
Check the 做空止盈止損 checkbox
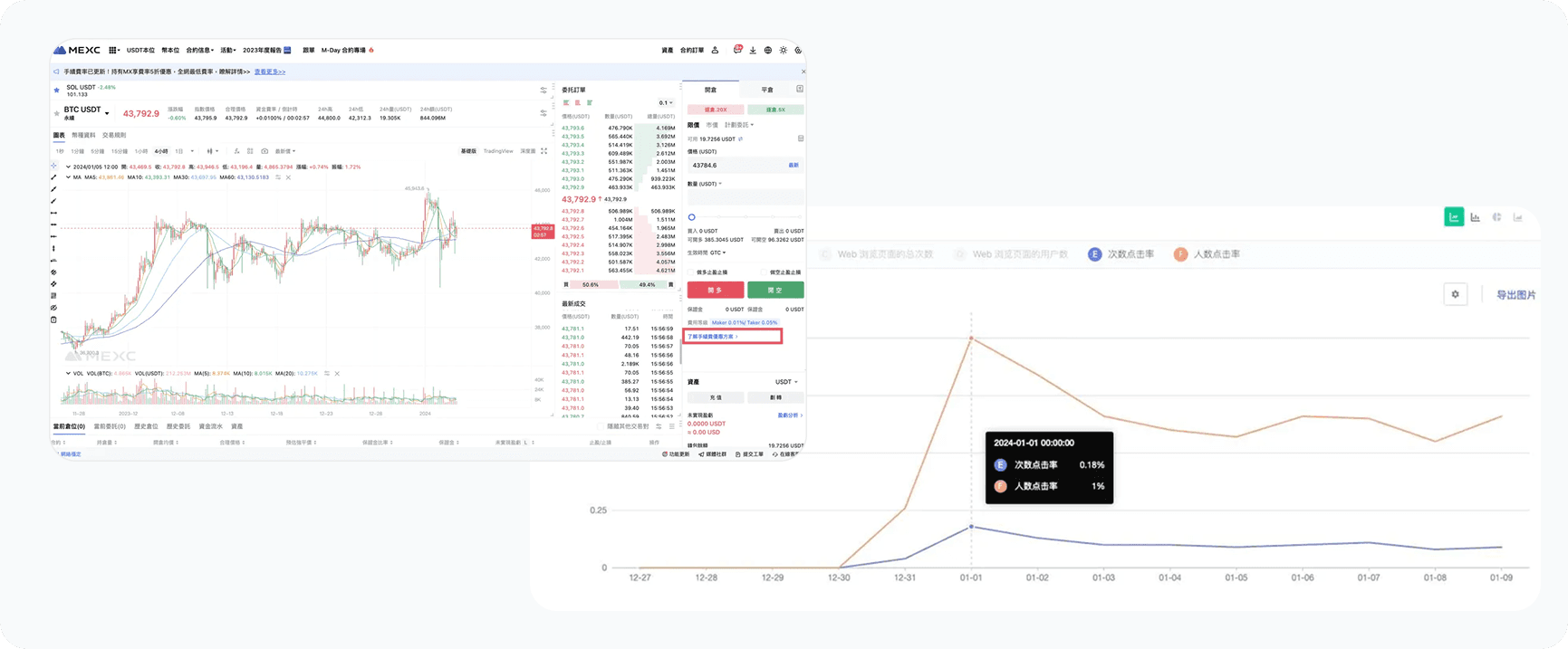coord(763,272)
